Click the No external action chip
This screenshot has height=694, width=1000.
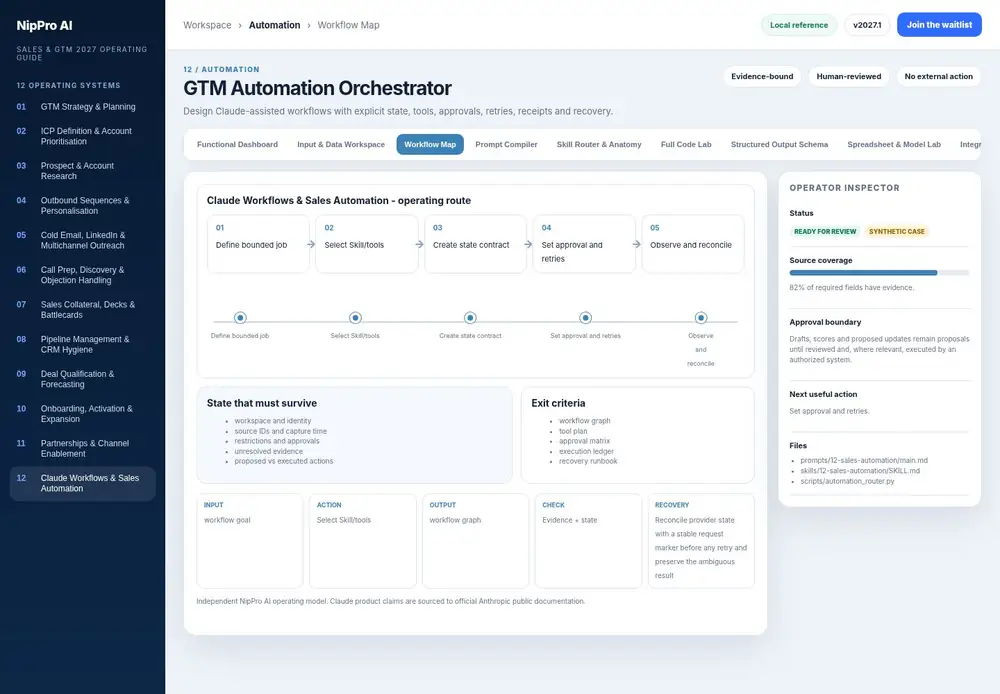point(938,77)
